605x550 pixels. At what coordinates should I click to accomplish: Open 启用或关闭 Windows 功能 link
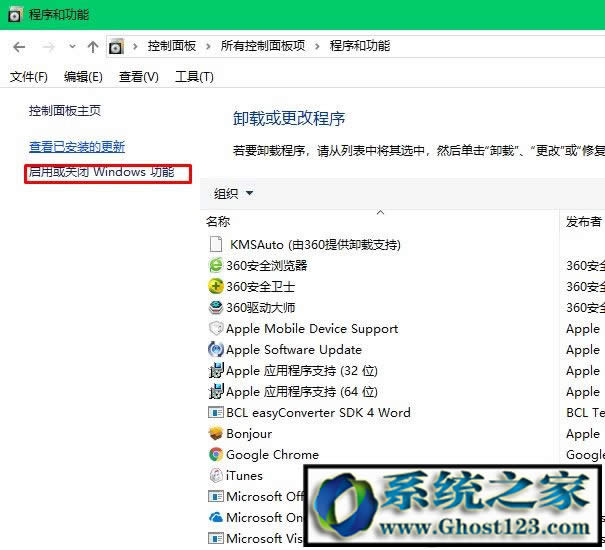pyautogui.click(x=101, y=172)
